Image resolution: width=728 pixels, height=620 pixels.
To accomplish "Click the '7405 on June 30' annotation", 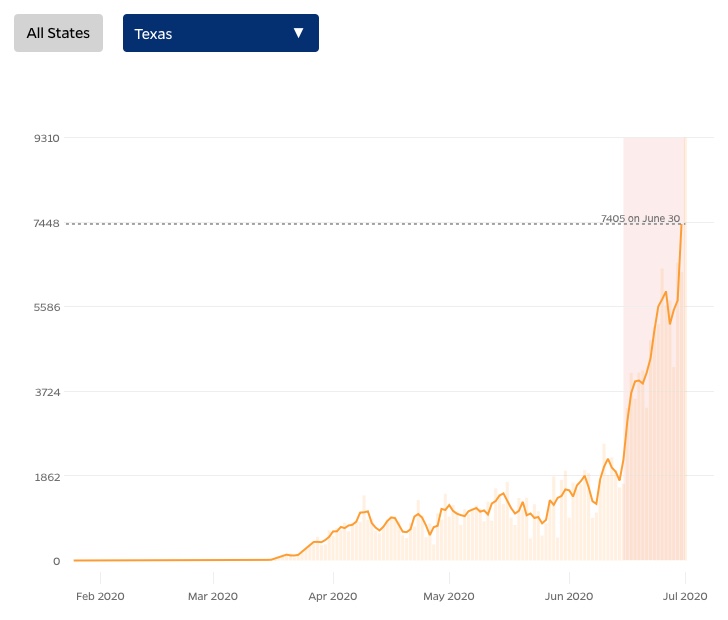I will (x=640, y=218).
